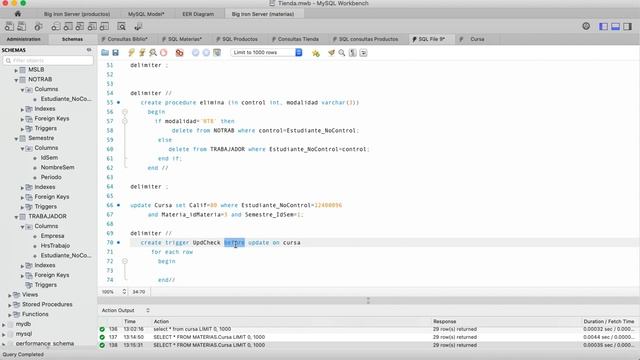Commit the transaction with the check icon
This screenshot has height=360, width=640.
[196, 53]
